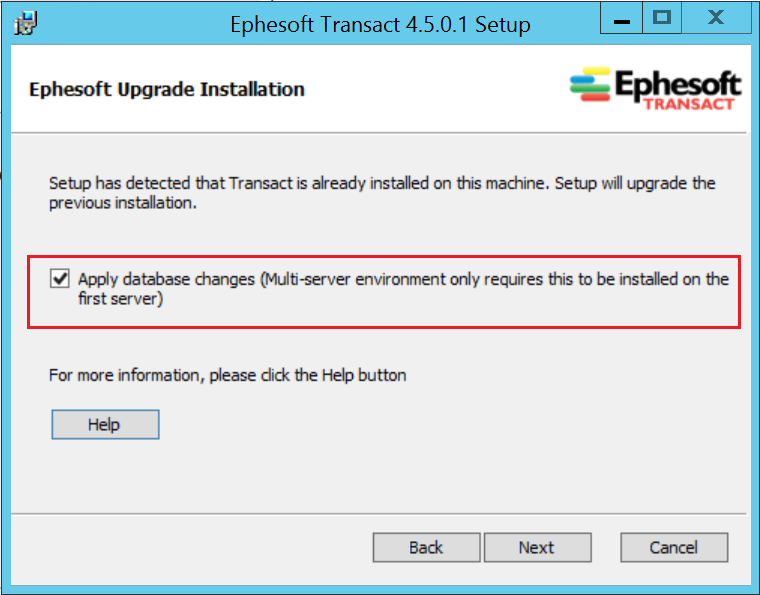The image size is (760, 595).
Task: Close the Ephesoft Transact Setup window
Action: tap(716, 18)
